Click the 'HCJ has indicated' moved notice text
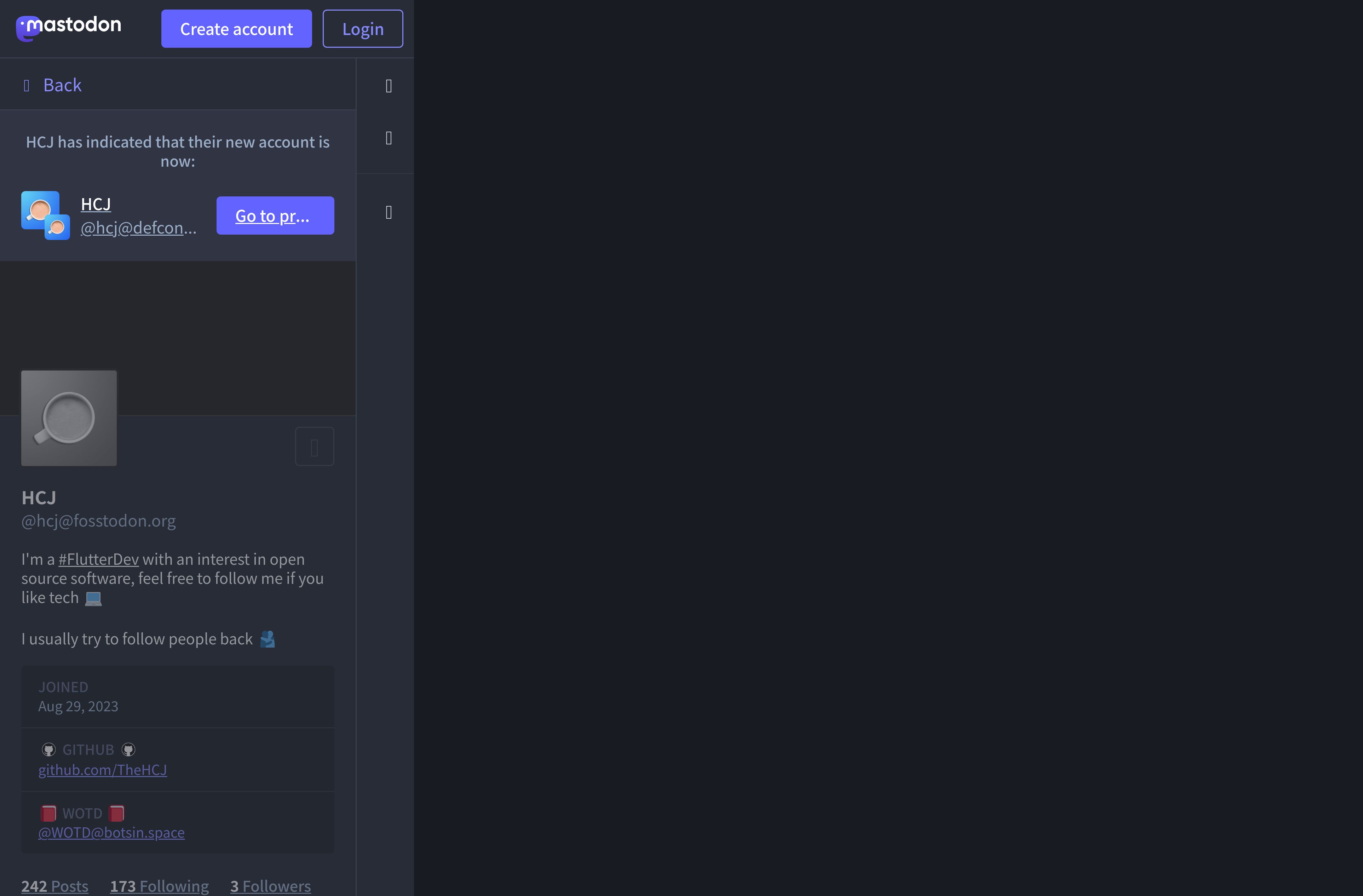Viewport: 1363px width, 896px height. pyautogui.click(x=178, y=151)
